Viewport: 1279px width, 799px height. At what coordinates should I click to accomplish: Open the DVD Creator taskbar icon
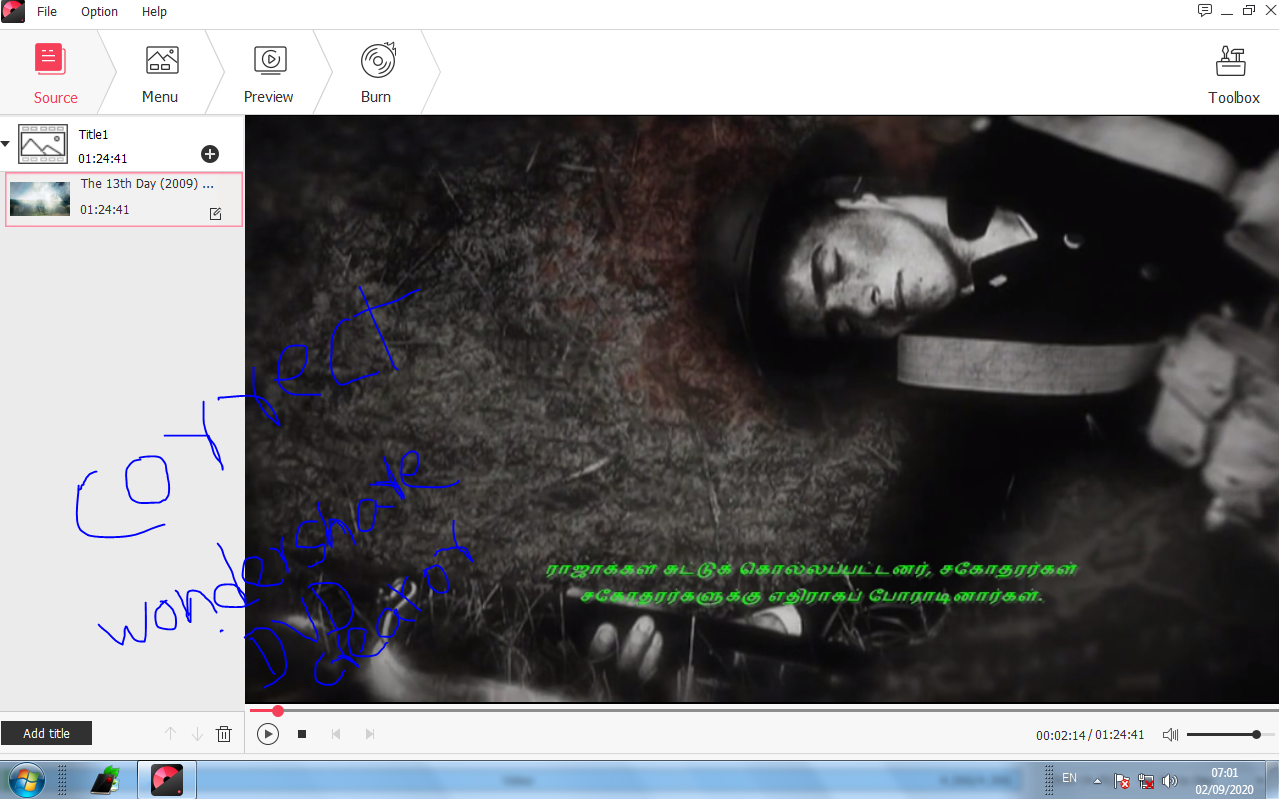(167, 780)
